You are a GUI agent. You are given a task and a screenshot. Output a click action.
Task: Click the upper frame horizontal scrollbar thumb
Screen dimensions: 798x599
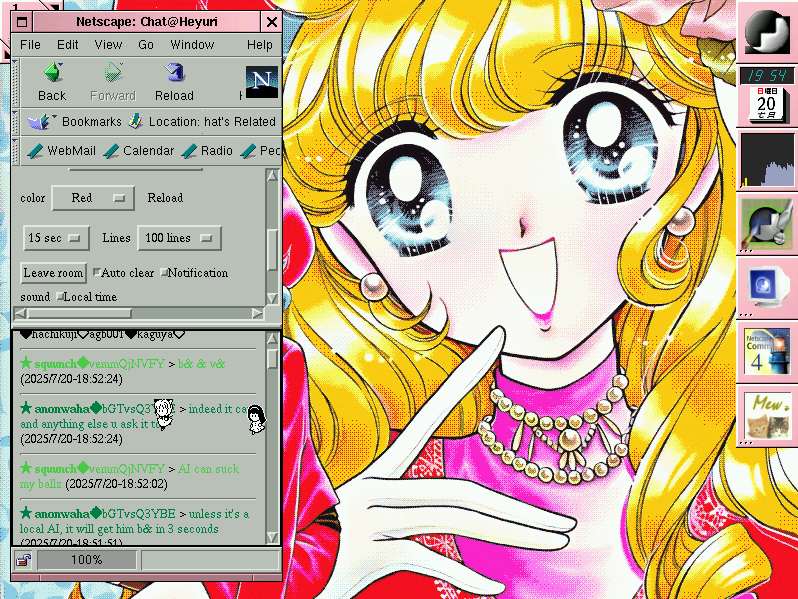click(79, 313)
